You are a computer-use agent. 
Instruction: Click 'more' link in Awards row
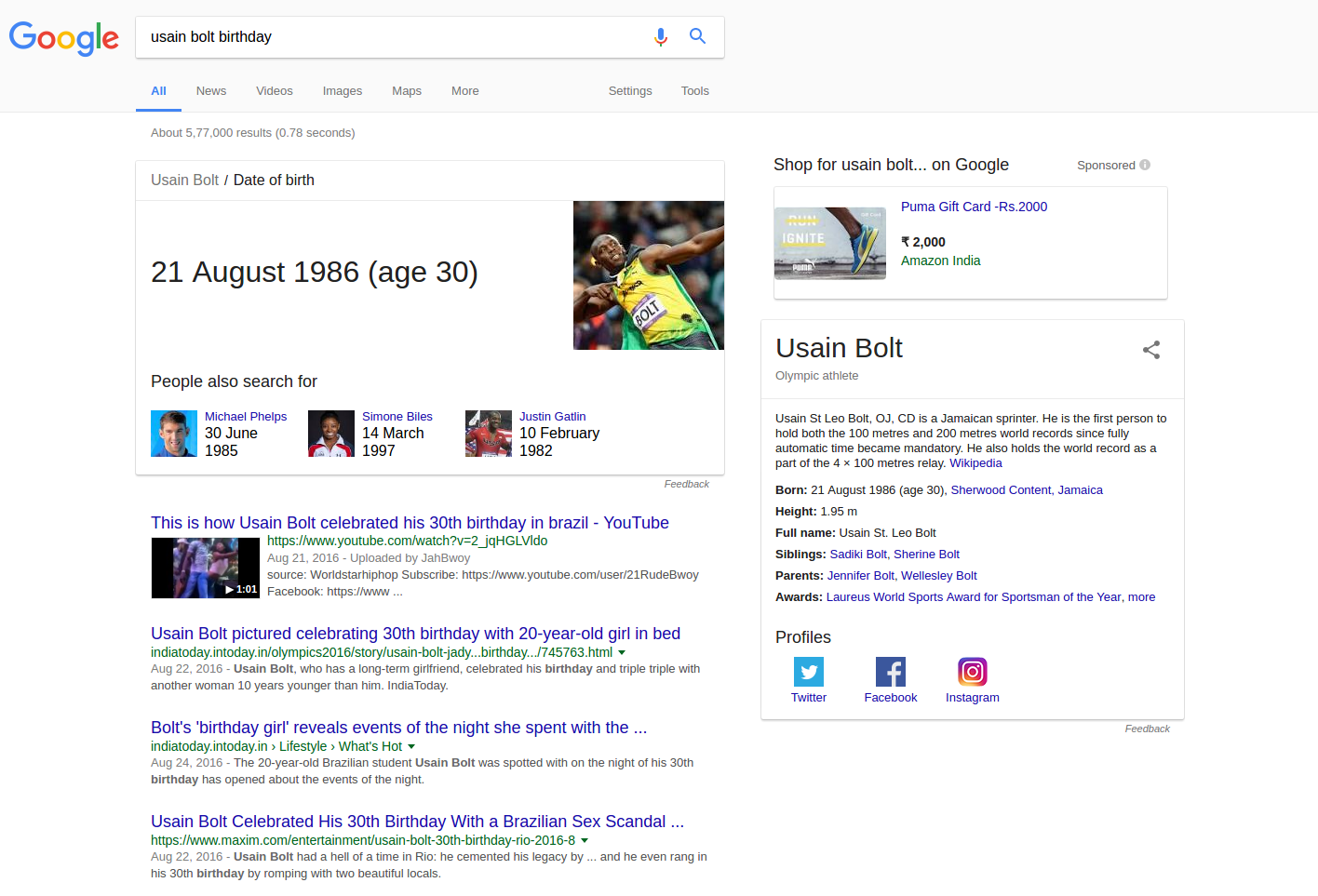pos(1141,597)
